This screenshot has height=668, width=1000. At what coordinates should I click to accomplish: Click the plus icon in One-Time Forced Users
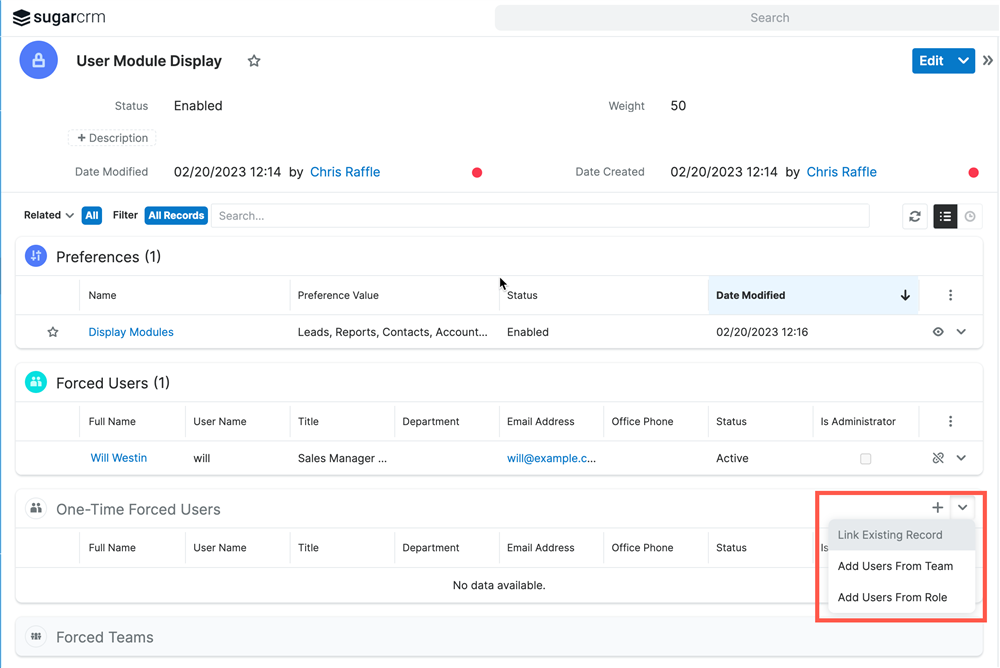pos(937,508)
